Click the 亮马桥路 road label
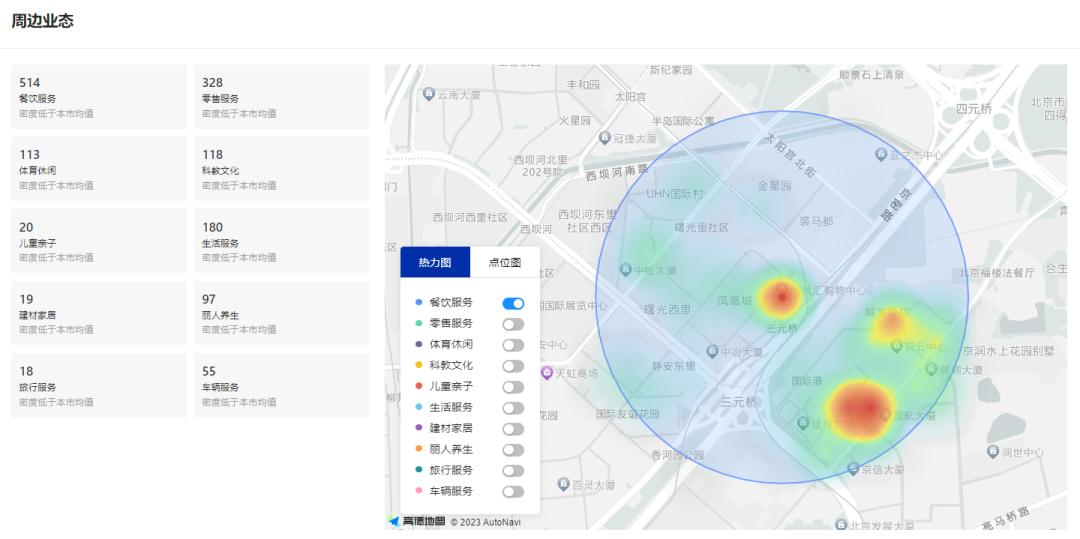Viewport: 1080px width, 539px height. pos(1006,516)
